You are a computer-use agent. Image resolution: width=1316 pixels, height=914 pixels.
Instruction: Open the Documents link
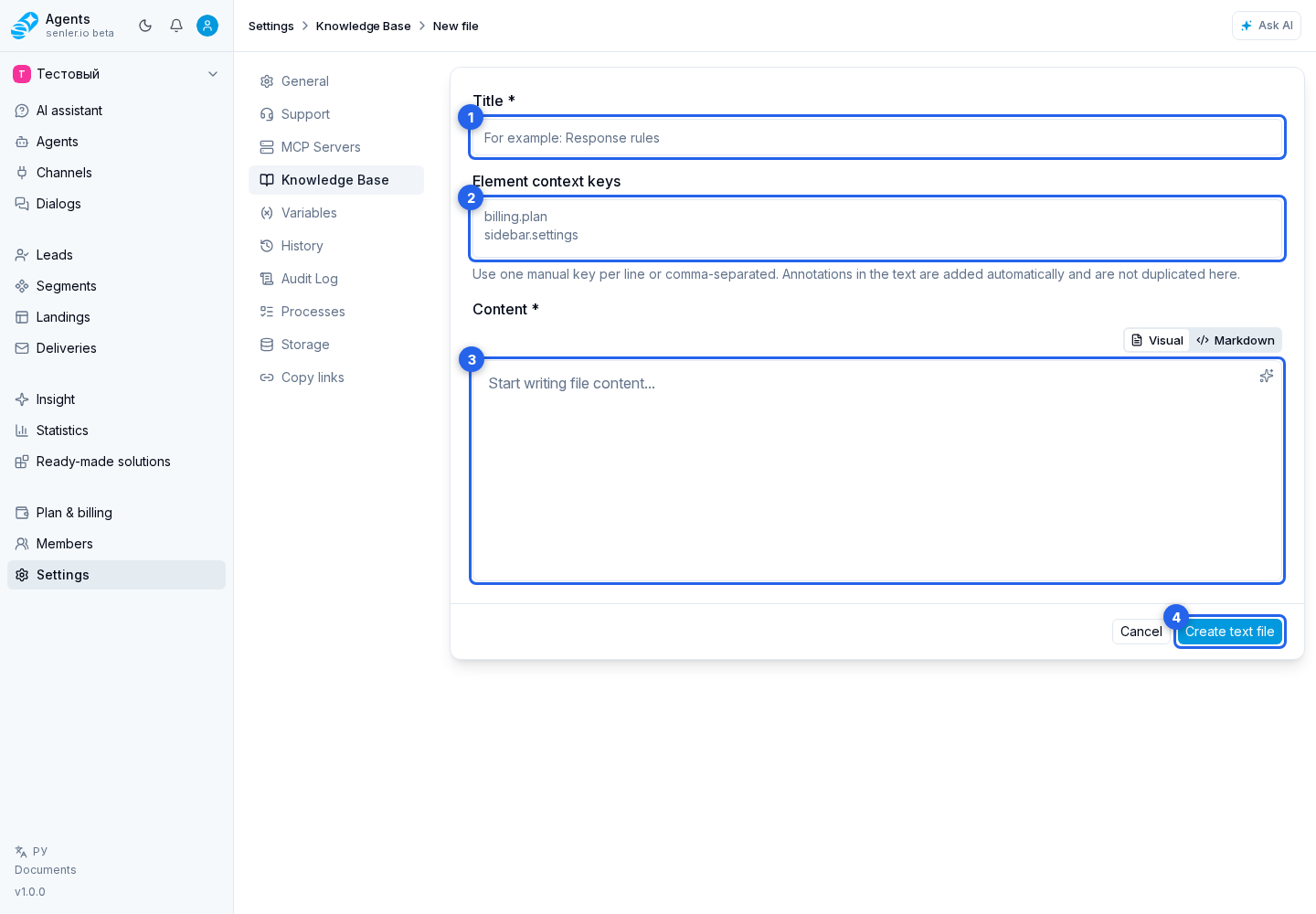tap(46, 870)
